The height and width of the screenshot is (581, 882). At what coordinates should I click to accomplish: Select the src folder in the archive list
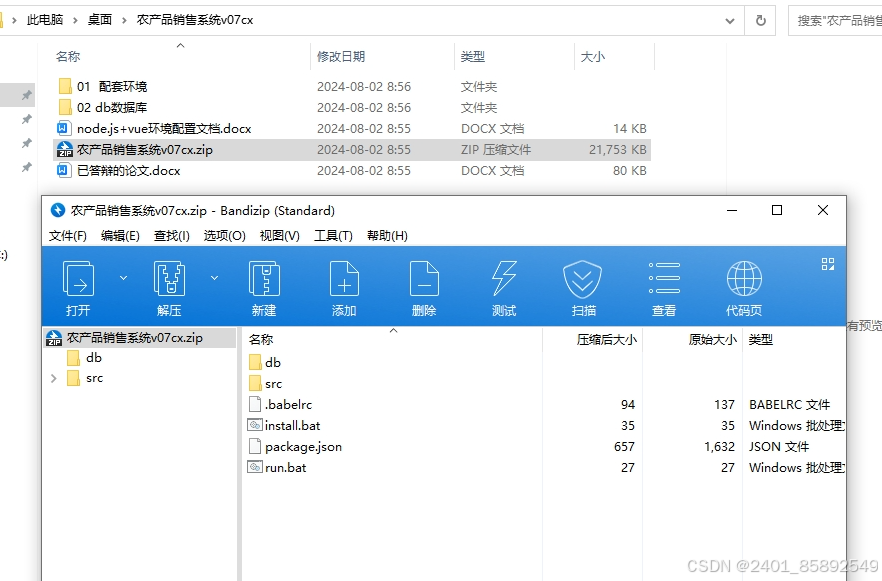click(265, 384)
